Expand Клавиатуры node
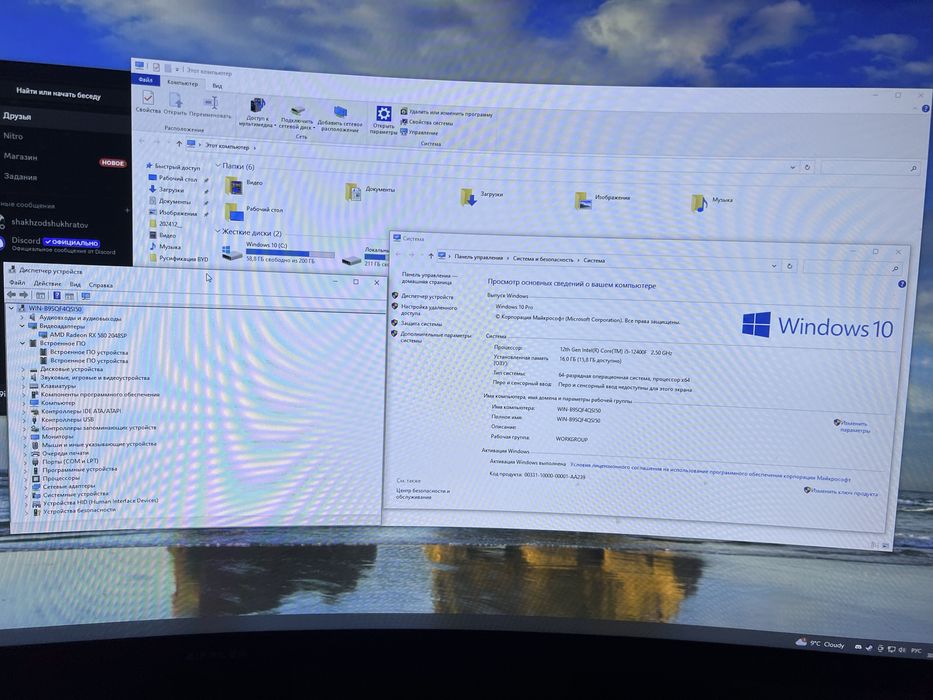Screen dimensions: 933x700 pyautogui.click(x=24, y=386)
